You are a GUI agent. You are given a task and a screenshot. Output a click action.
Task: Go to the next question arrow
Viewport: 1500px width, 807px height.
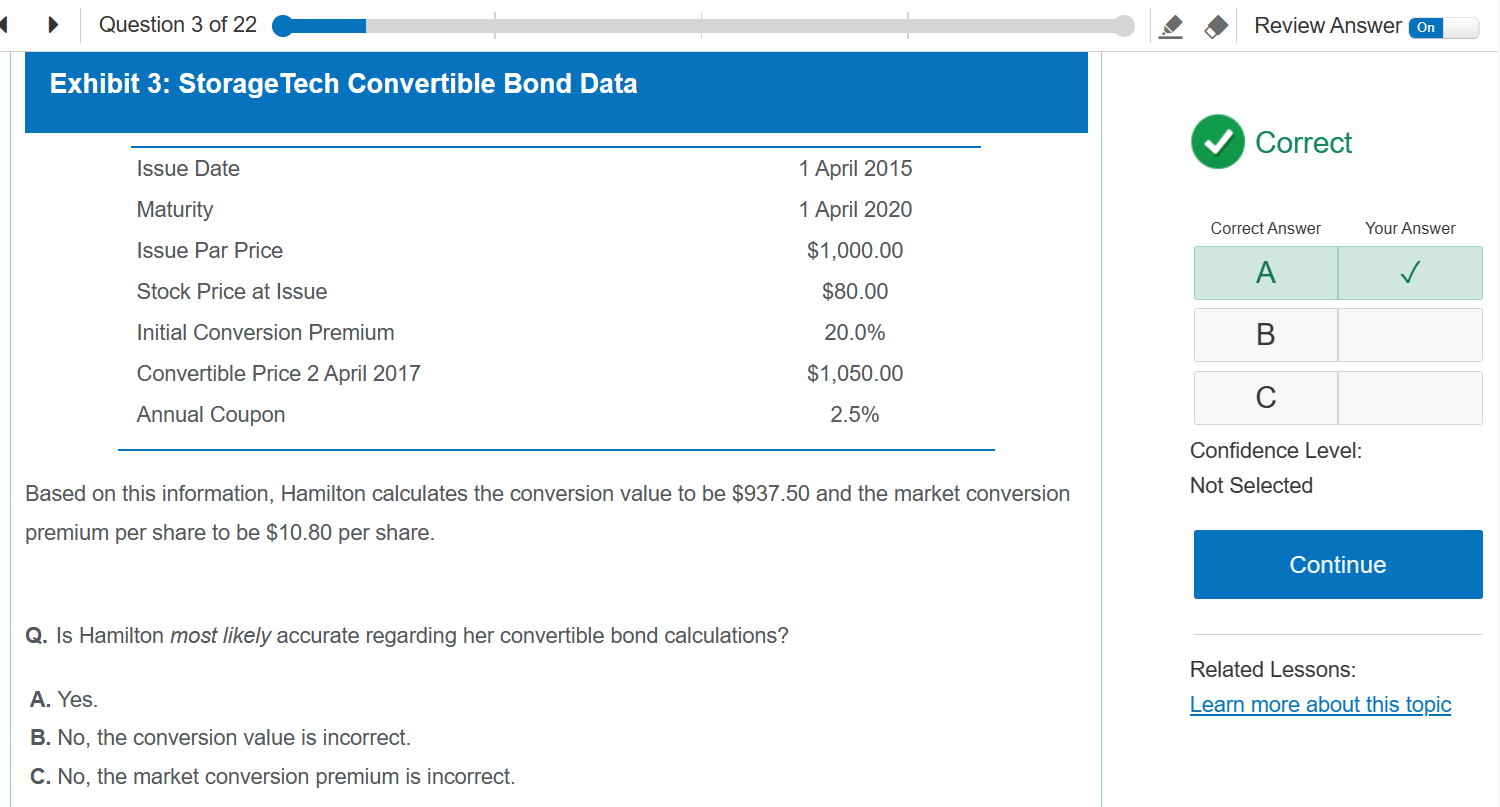pos(53,25)
